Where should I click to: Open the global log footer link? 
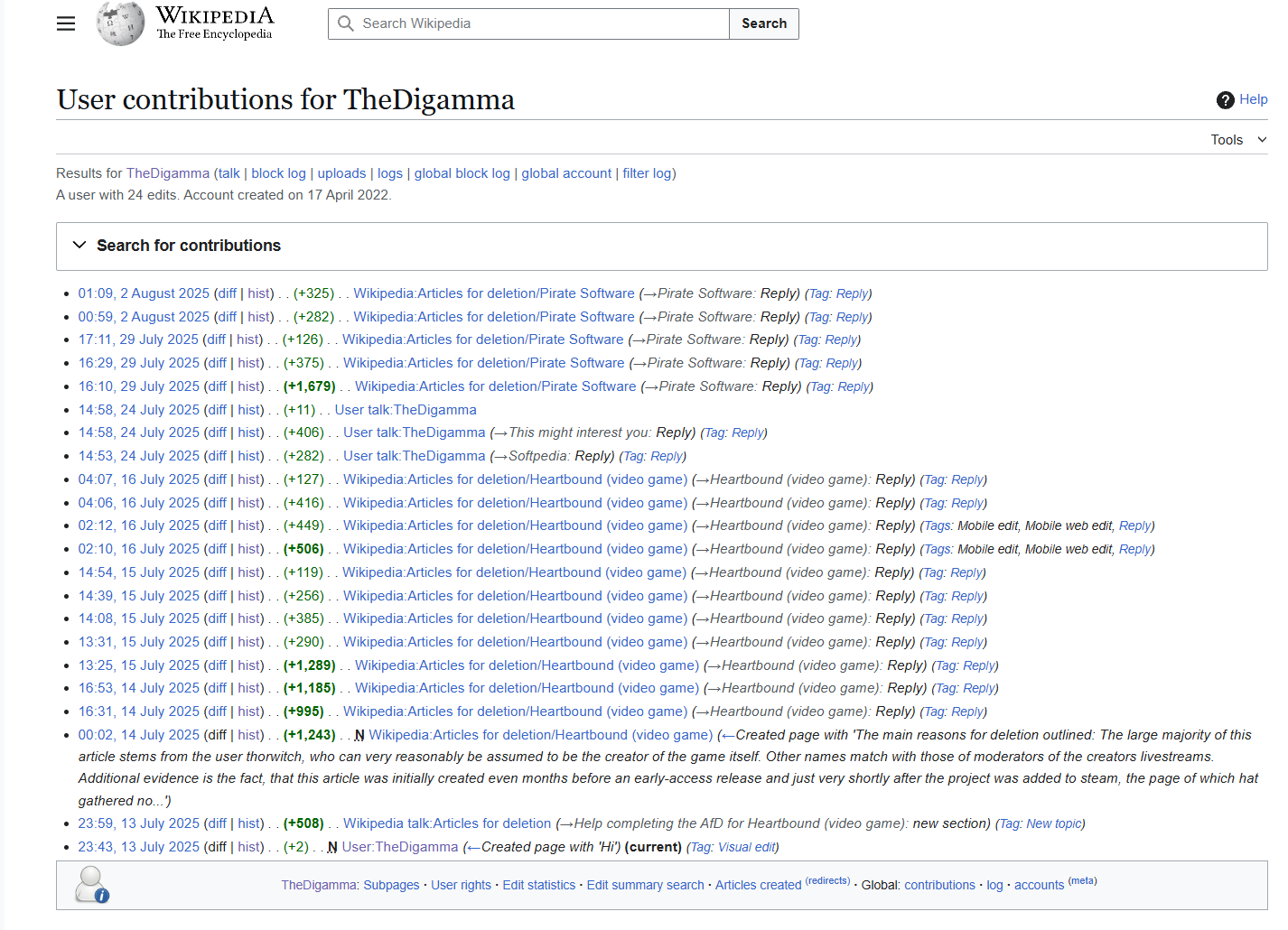click(x=994, y=885)
